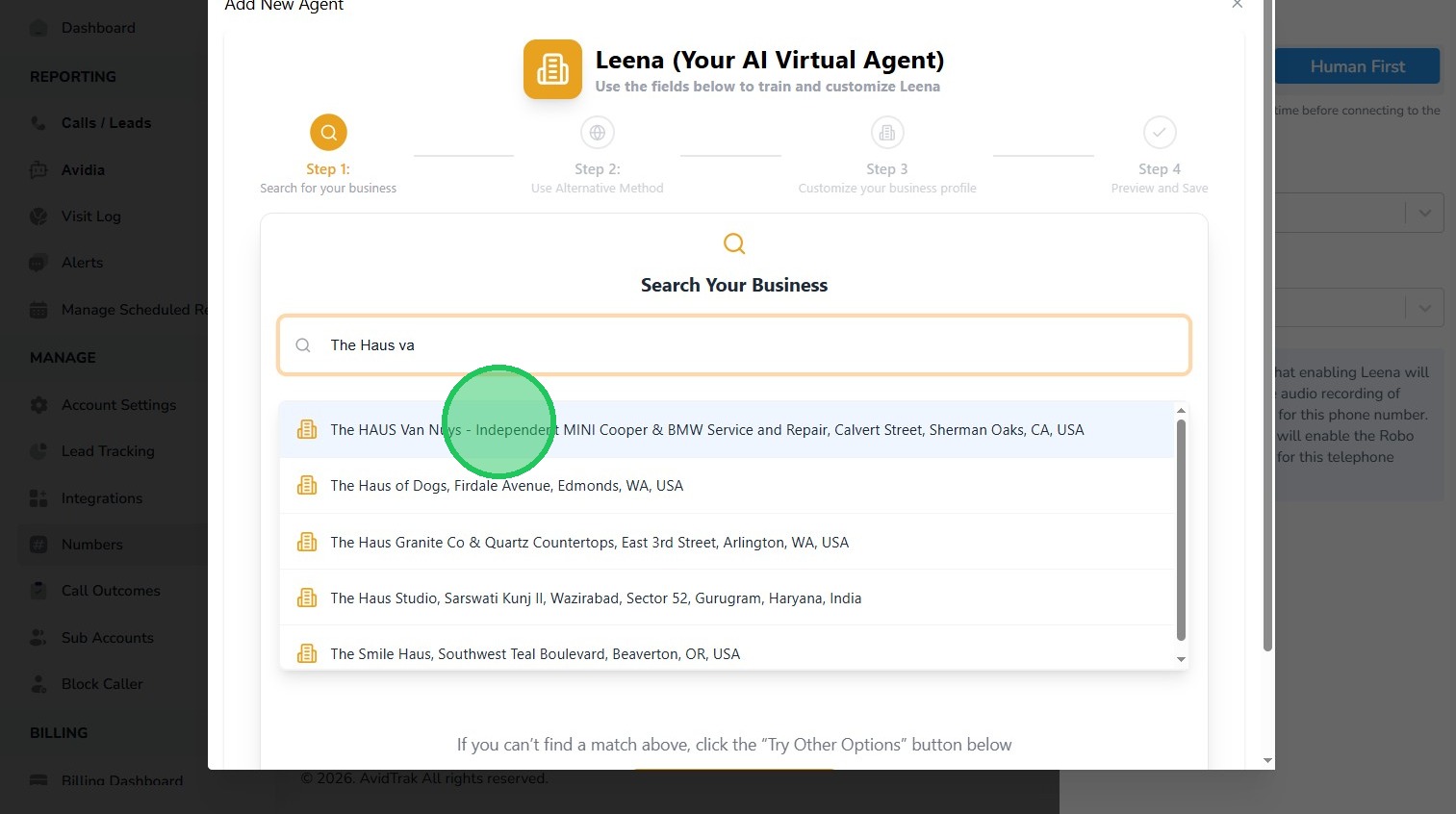Go to Call Outcomes in the sidebar
1456x814 pixels.
click(x=111, y=591)
